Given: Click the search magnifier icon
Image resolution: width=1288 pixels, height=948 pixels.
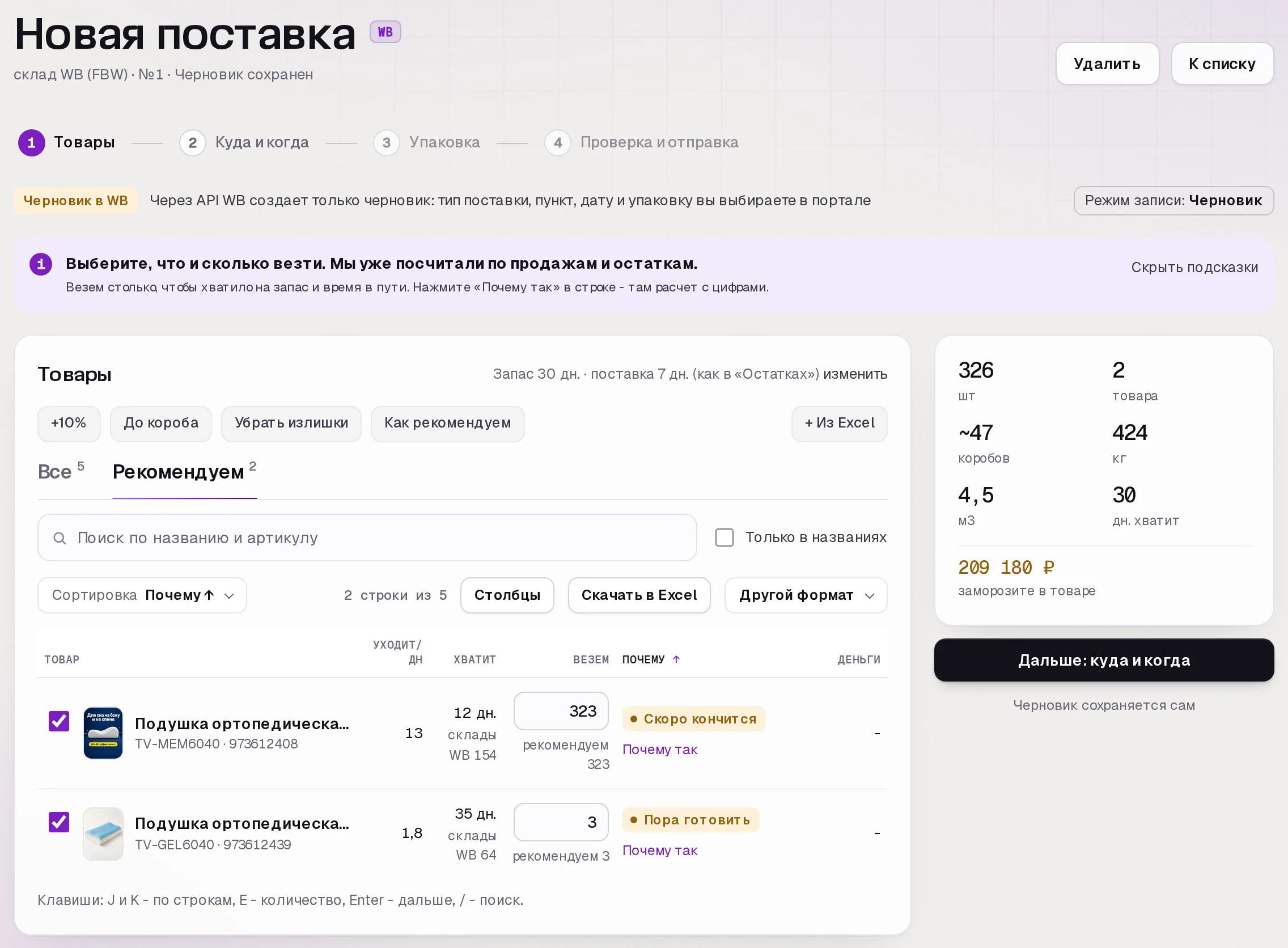Looking at the screenshot, I should pyautogui.click(x=59, y=538).
